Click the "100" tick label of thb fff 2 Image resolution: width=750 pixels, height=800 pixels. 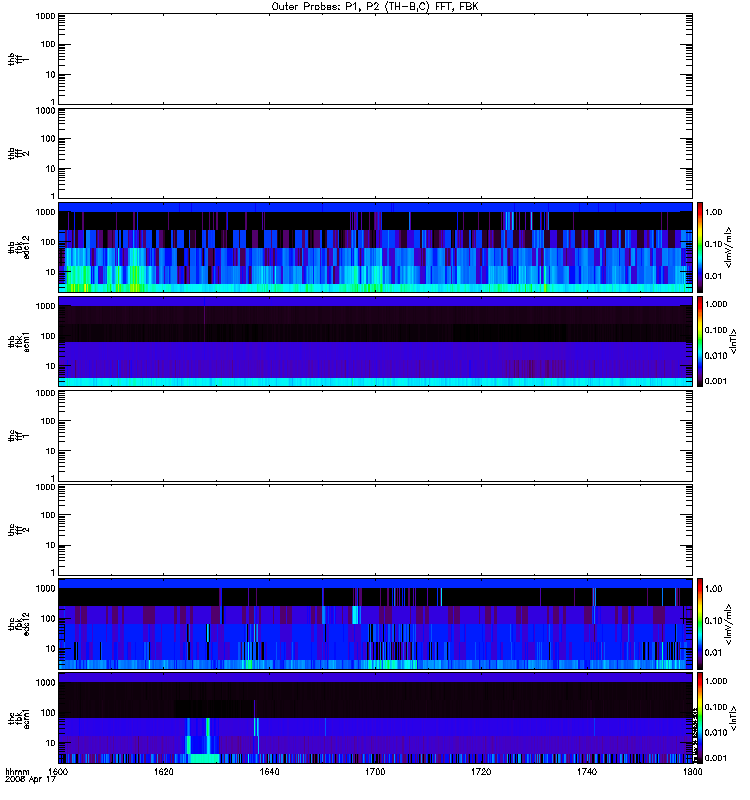(48, 139)
